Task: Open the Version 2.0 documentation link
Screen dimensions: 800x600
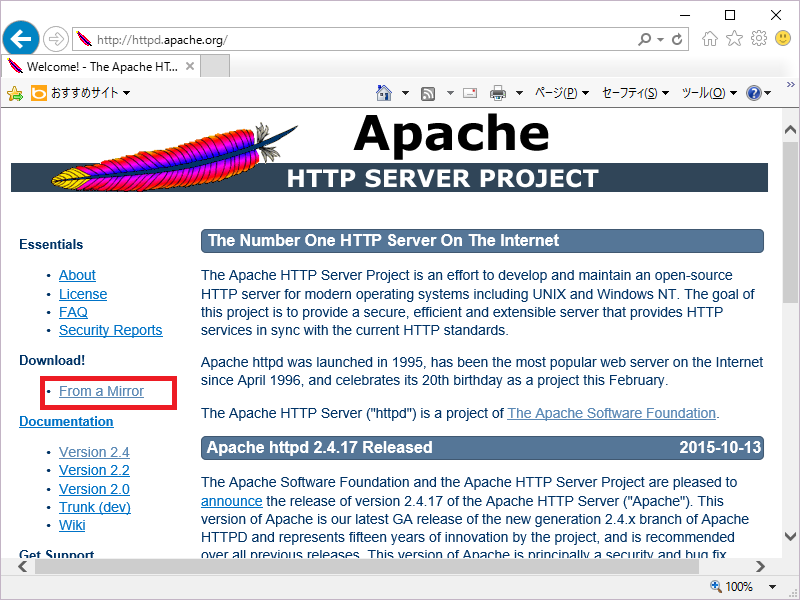Action: click(x=94, y=489)
